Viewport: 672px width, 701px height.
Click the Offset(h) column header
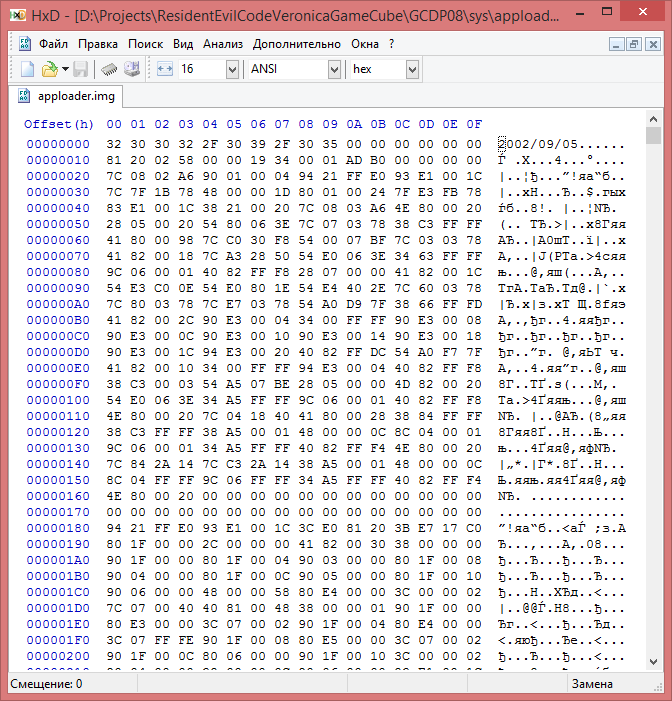point(59,124)
